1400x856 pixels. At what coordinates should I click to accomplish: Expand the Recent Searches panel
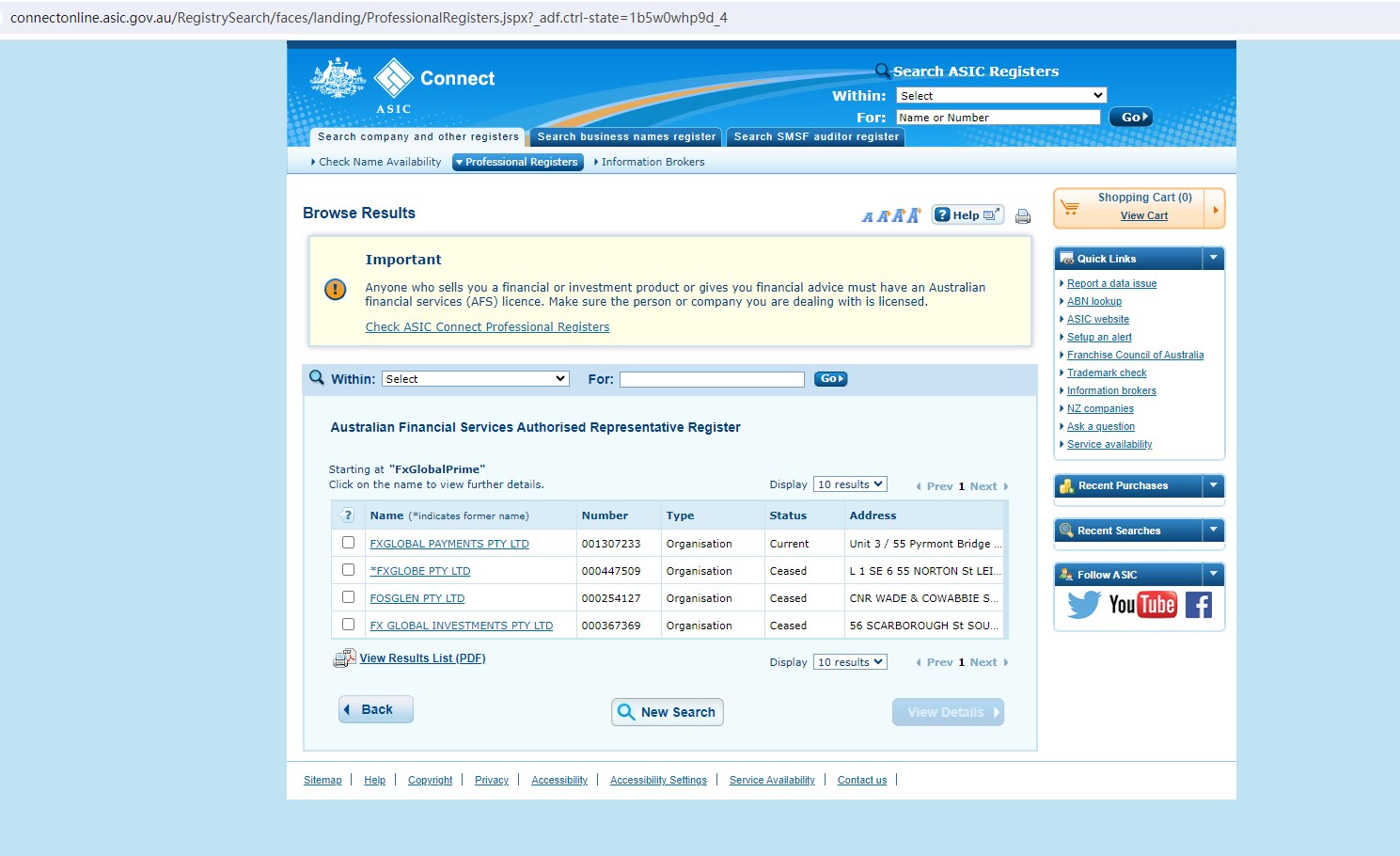pos(1213,530)
